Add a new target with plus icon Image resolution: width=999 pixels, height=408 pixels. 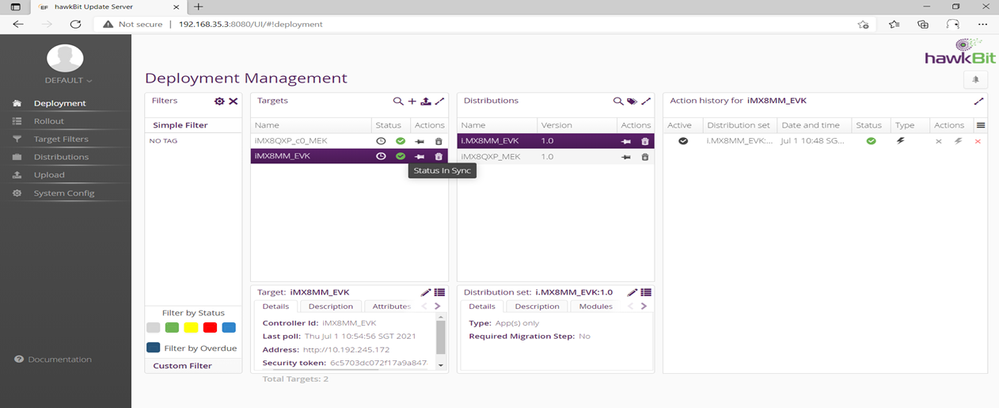(412, 101)
